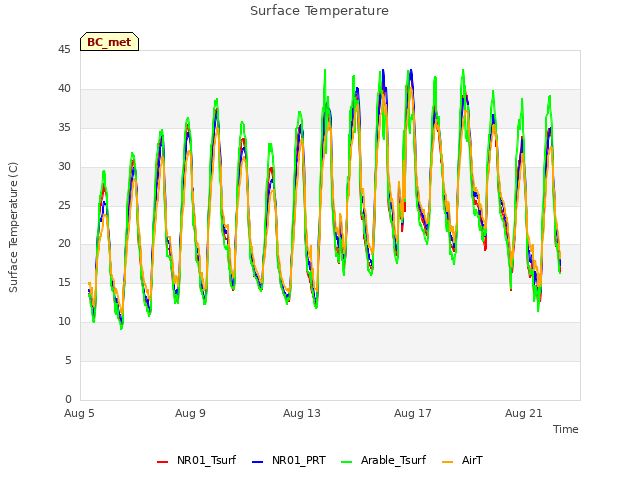Click the 35 y-axis tick label
640x480 pixels.
[64, 127]
